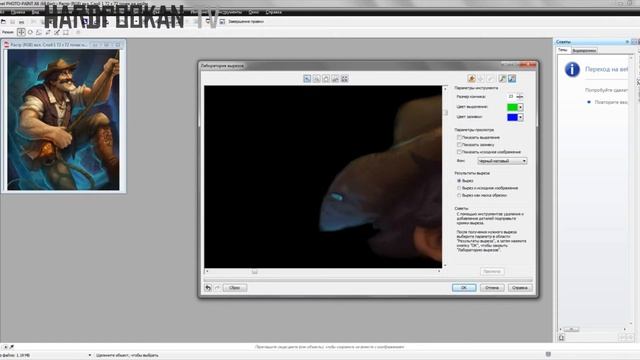Select the zoom-out icon in Cutout Lab toolbar
This screenshot has height=360, width=640.
316,78
